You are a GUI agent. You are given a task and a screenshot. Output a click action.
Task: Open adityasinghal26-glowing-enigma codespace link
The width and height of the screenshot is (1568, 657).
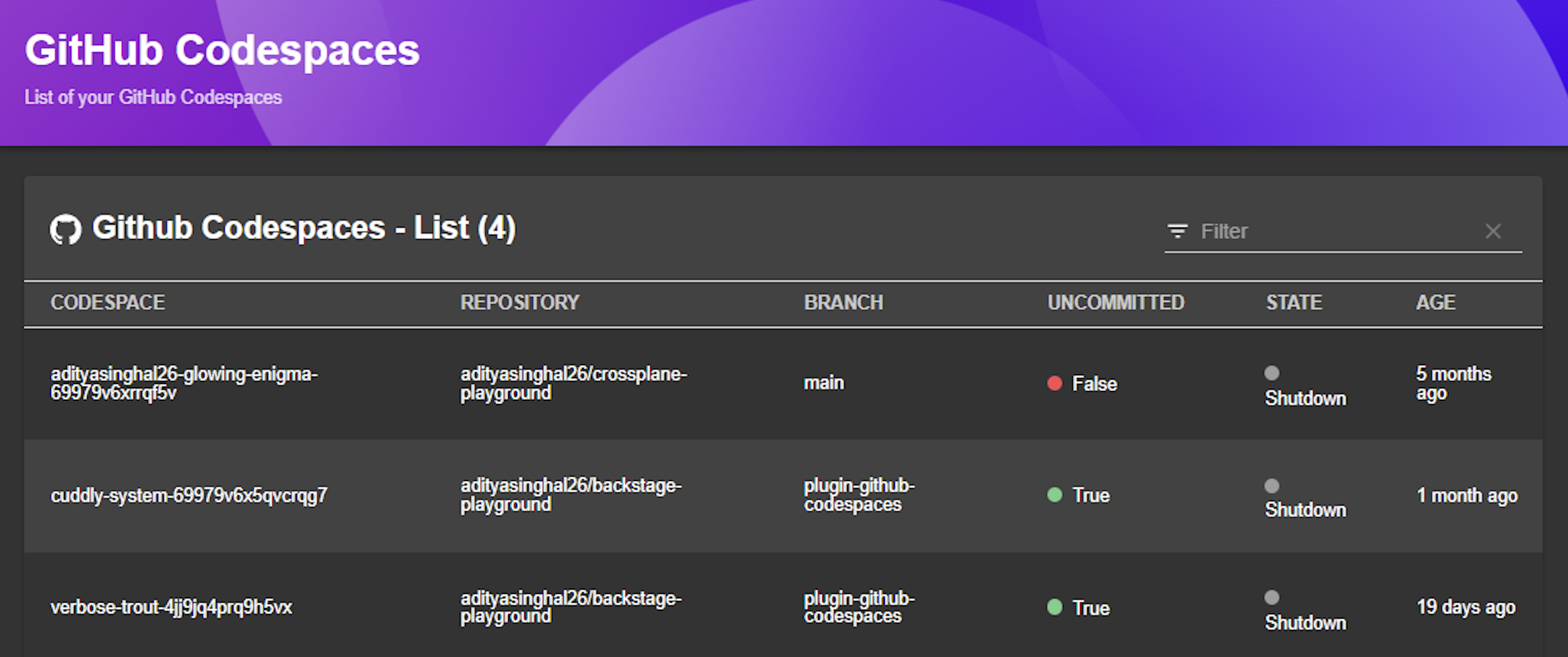(183, 383)
